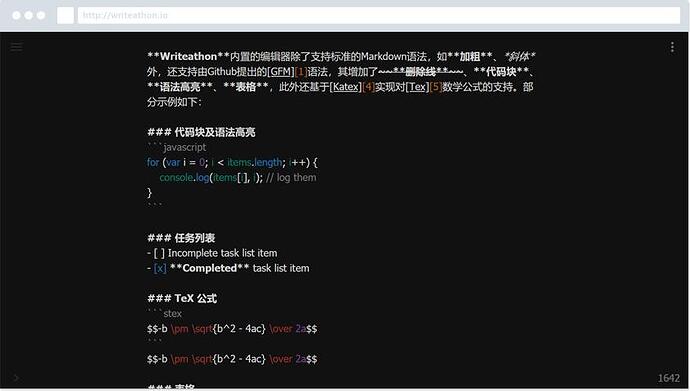The width and height of the screenshot is (690, 391).
Task: Click the 'javascript' code fence language label
Action: tap(184, 147)
